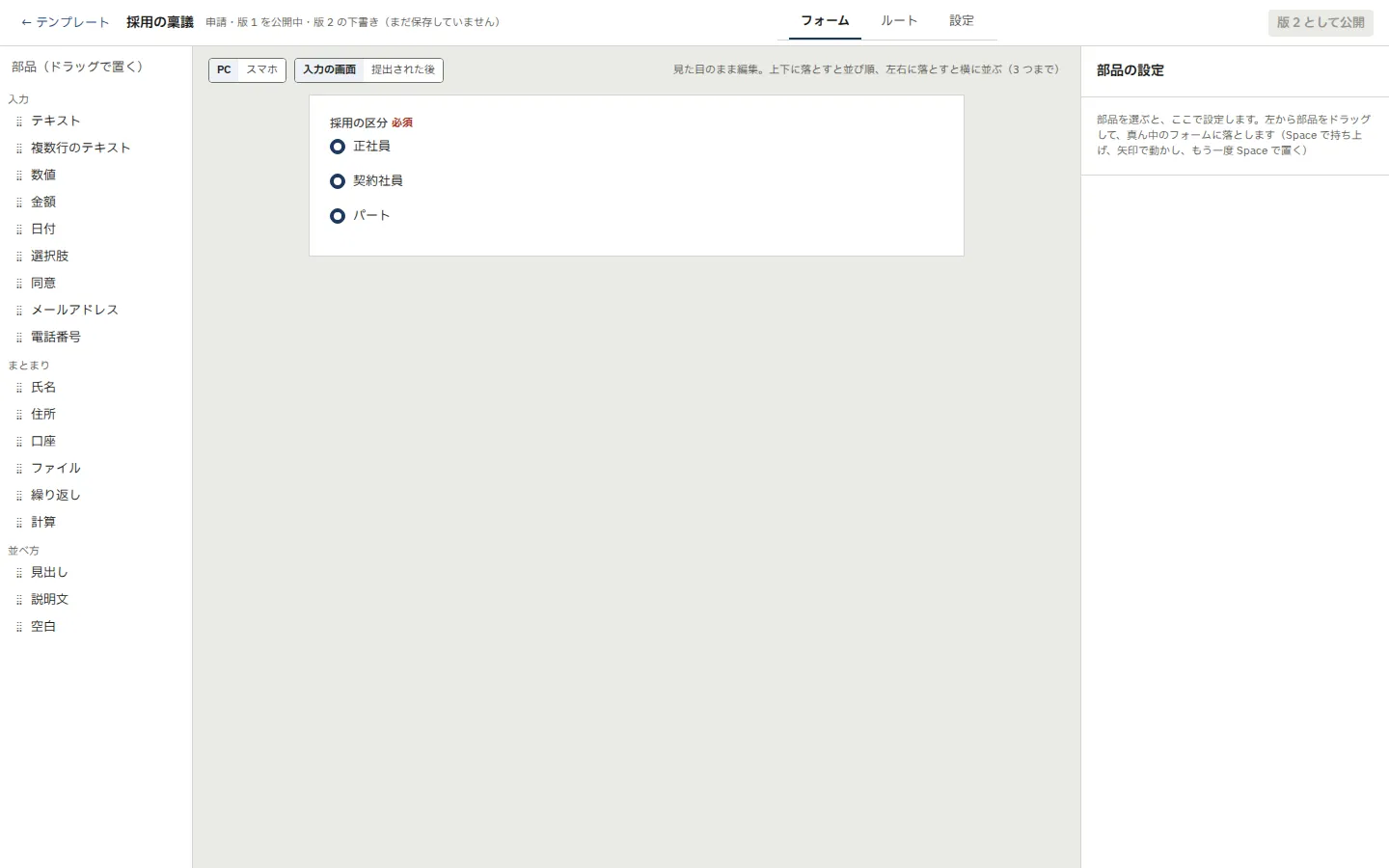Select the 契約社員 radio button
The width and height of the screenshot is (1389, 868).
click(x=338, y=181)
